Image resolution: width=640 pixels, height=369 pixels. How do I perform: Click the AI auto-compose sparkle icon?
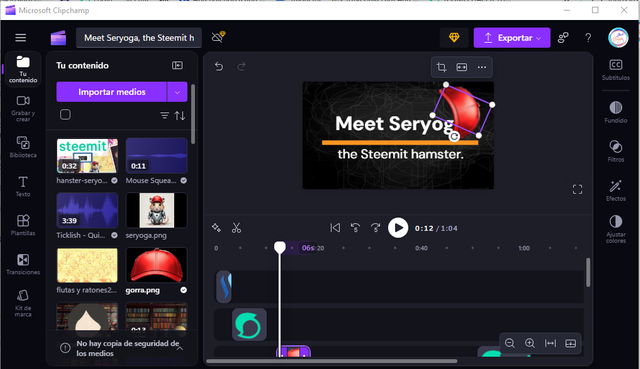point(216,228)
